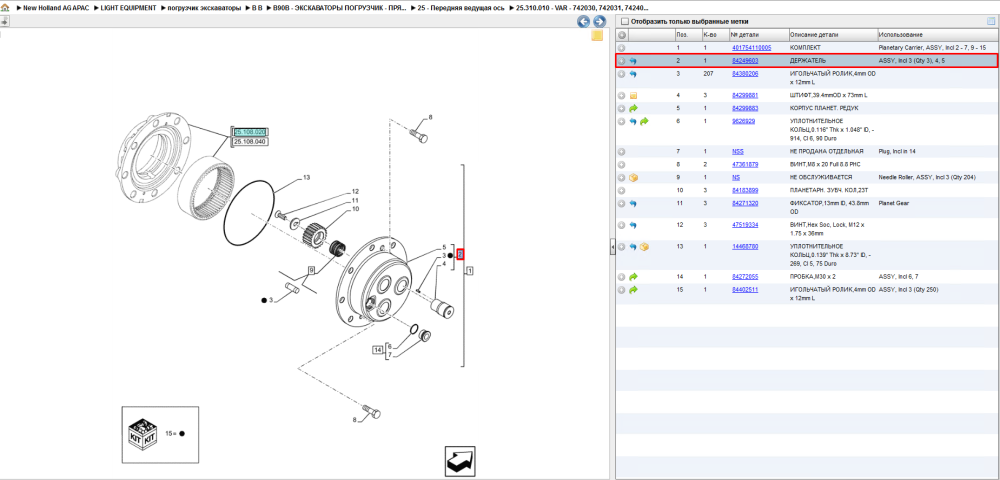This screenshot has height=480, width=1000.
Task: Sort by the '№ детали' column header
Action: click(758, 34)
